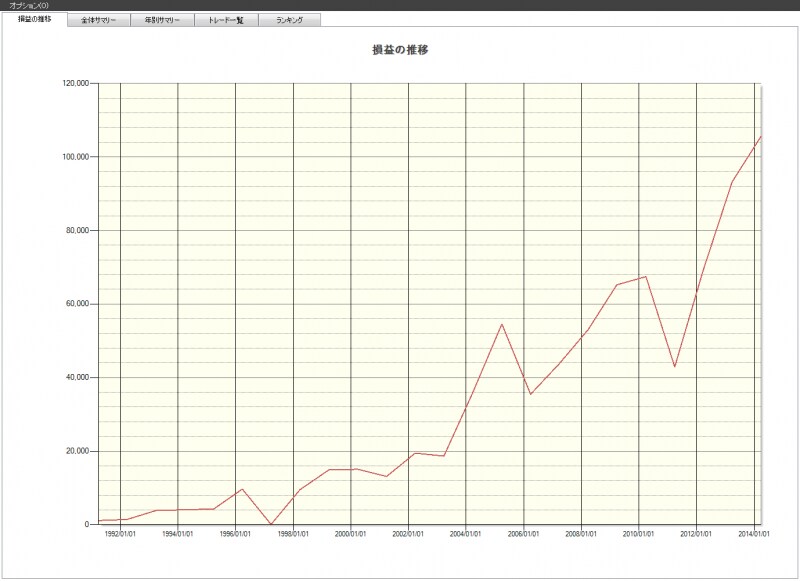Select the 20,000 y-axis label
This screenshot has height=581, width=800.
pyautogui.click(x=78, y=451)
